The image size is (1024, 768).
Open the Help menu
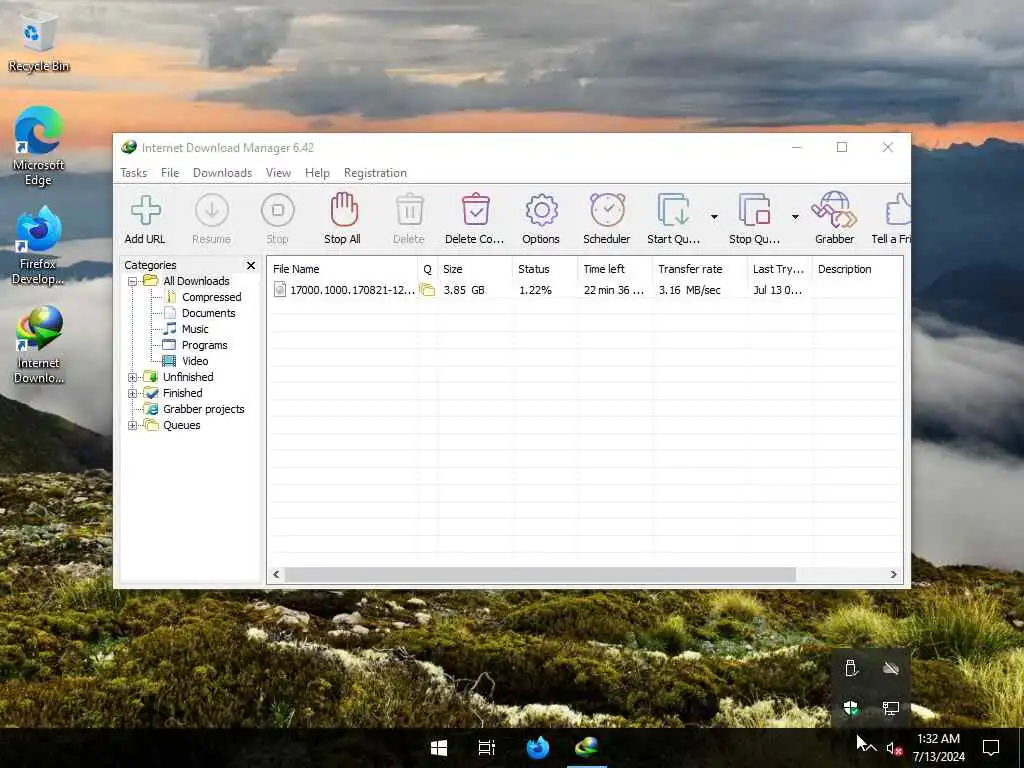click(x=317, y=173)
